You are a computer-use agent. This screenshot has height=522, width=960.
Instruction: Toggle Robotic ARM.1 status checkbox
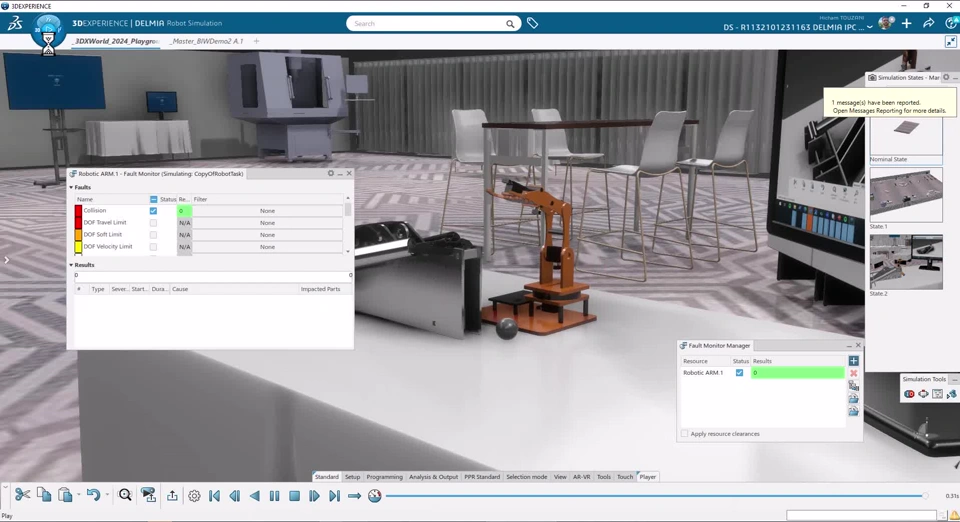[740, 373]
